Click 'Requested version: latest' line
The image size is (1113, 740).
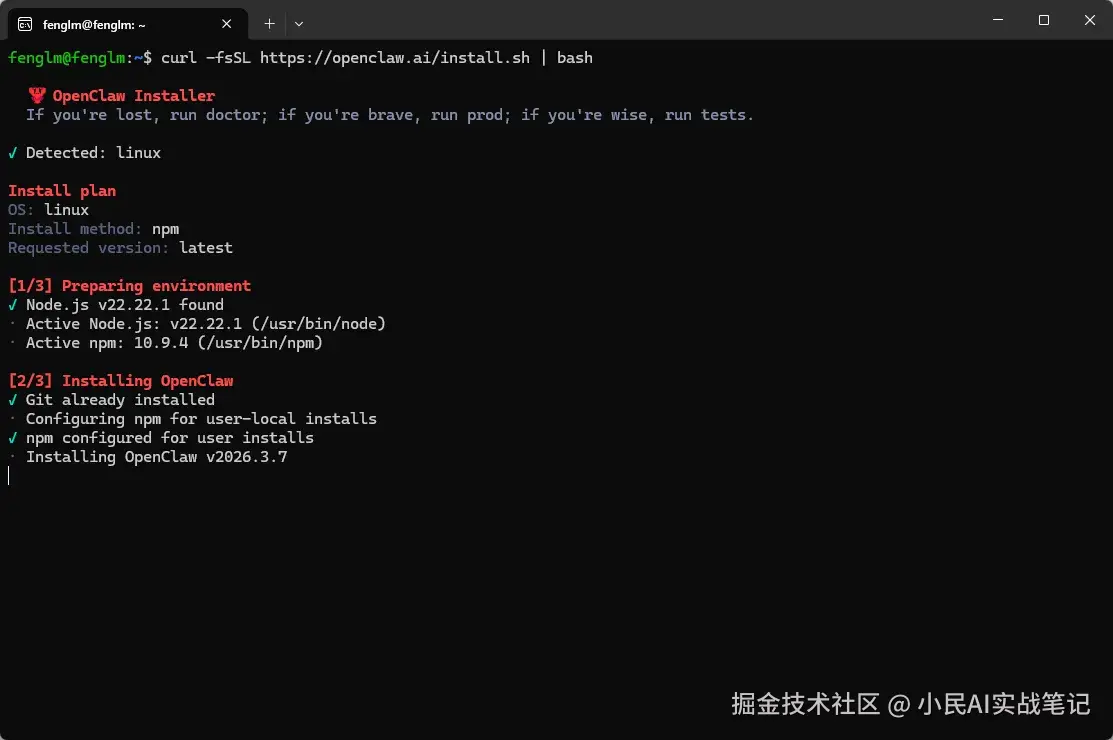[x=120, y=248]
